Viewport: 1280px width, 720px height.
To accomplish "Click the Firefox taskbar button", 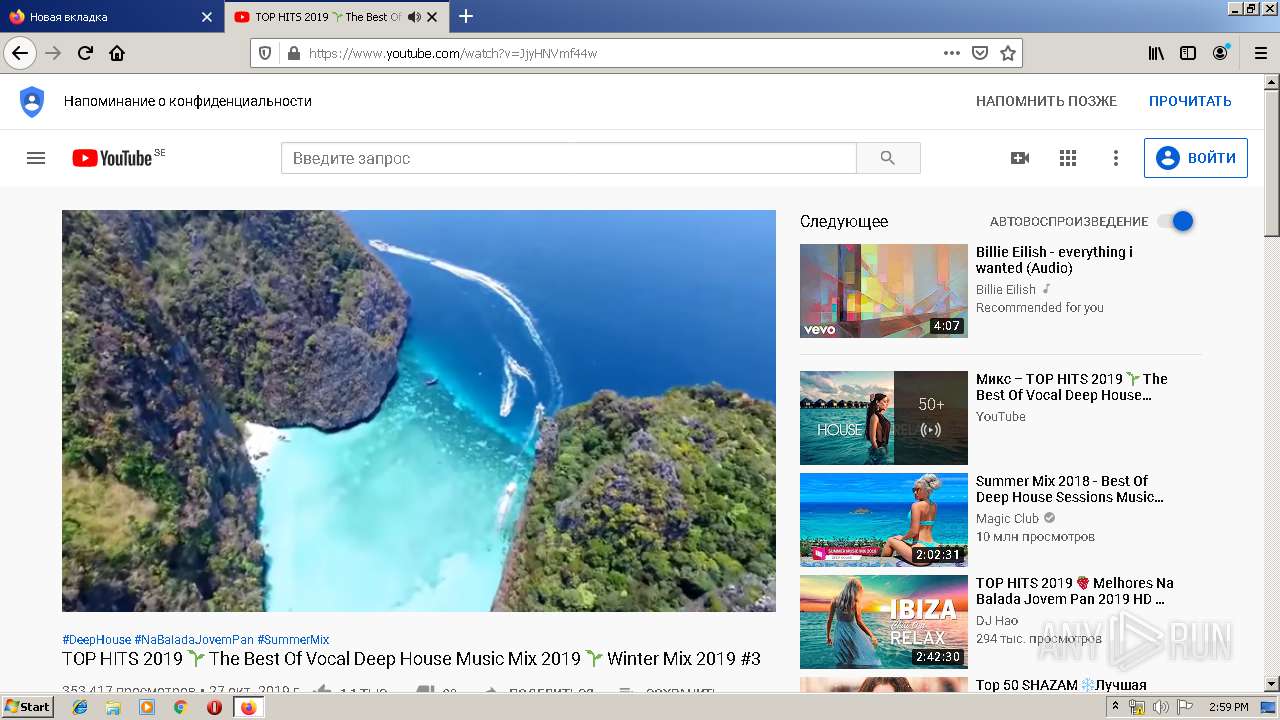I will tap(248, 707).
